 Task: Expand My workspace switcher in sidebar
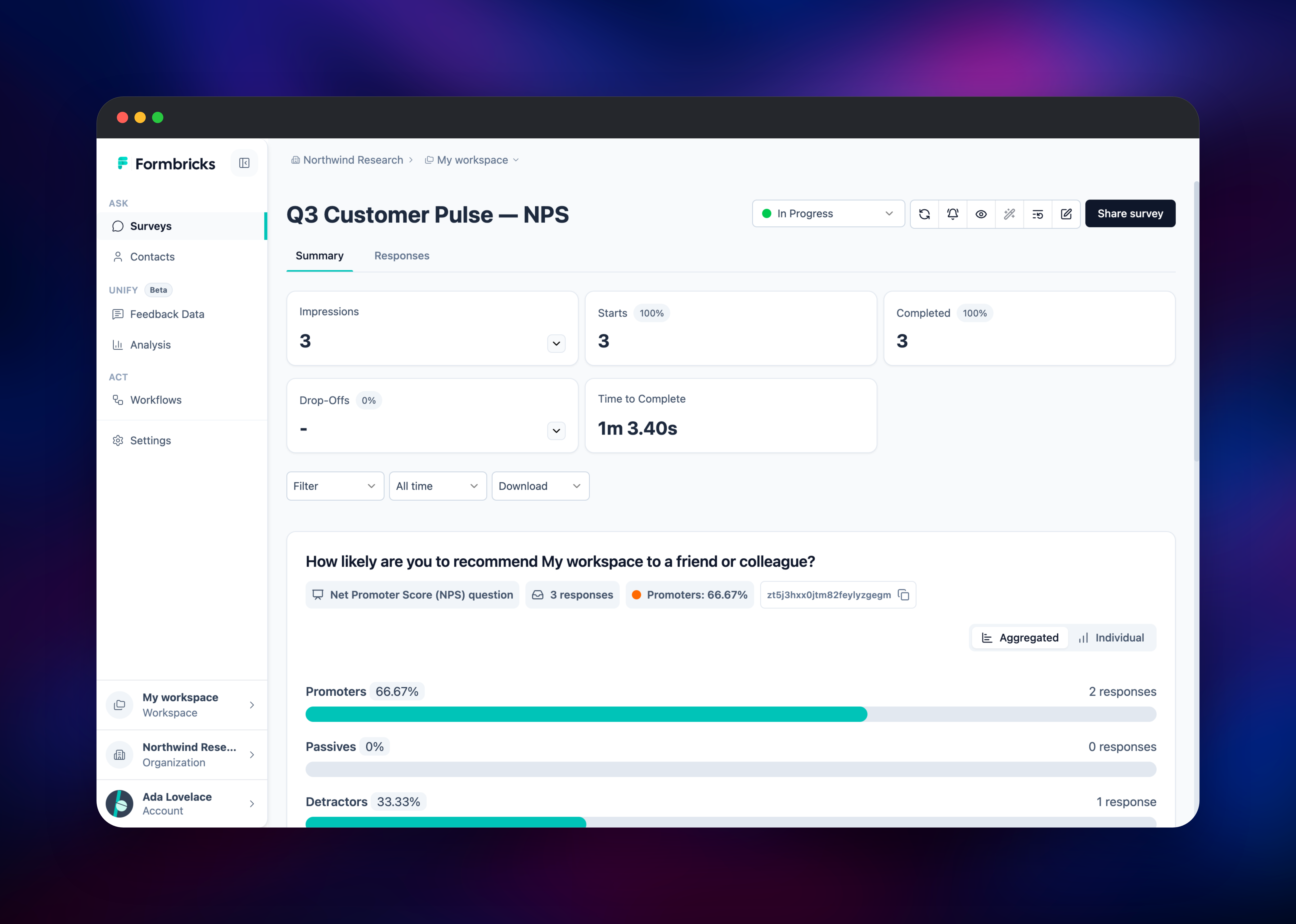[x=182, y=705]
